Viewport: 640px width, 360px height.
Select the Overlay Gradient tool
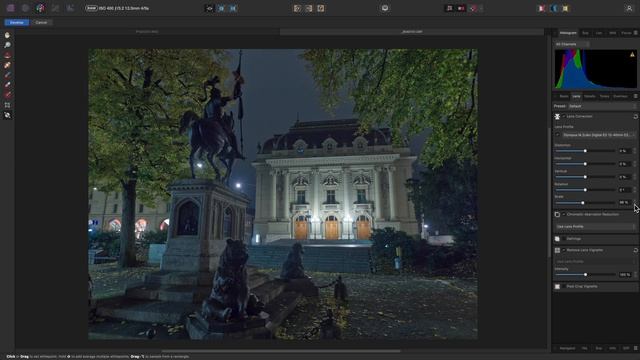7,95
